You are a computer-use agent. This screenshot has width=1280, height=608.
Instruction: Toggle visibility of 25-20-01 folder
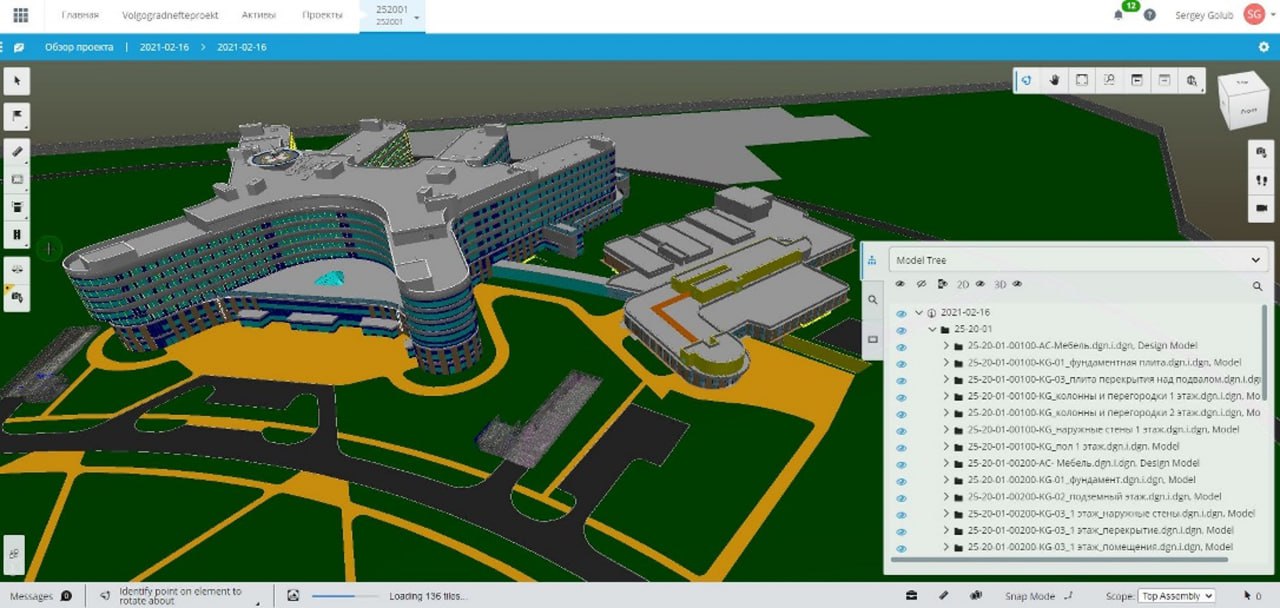coord(901,330)
